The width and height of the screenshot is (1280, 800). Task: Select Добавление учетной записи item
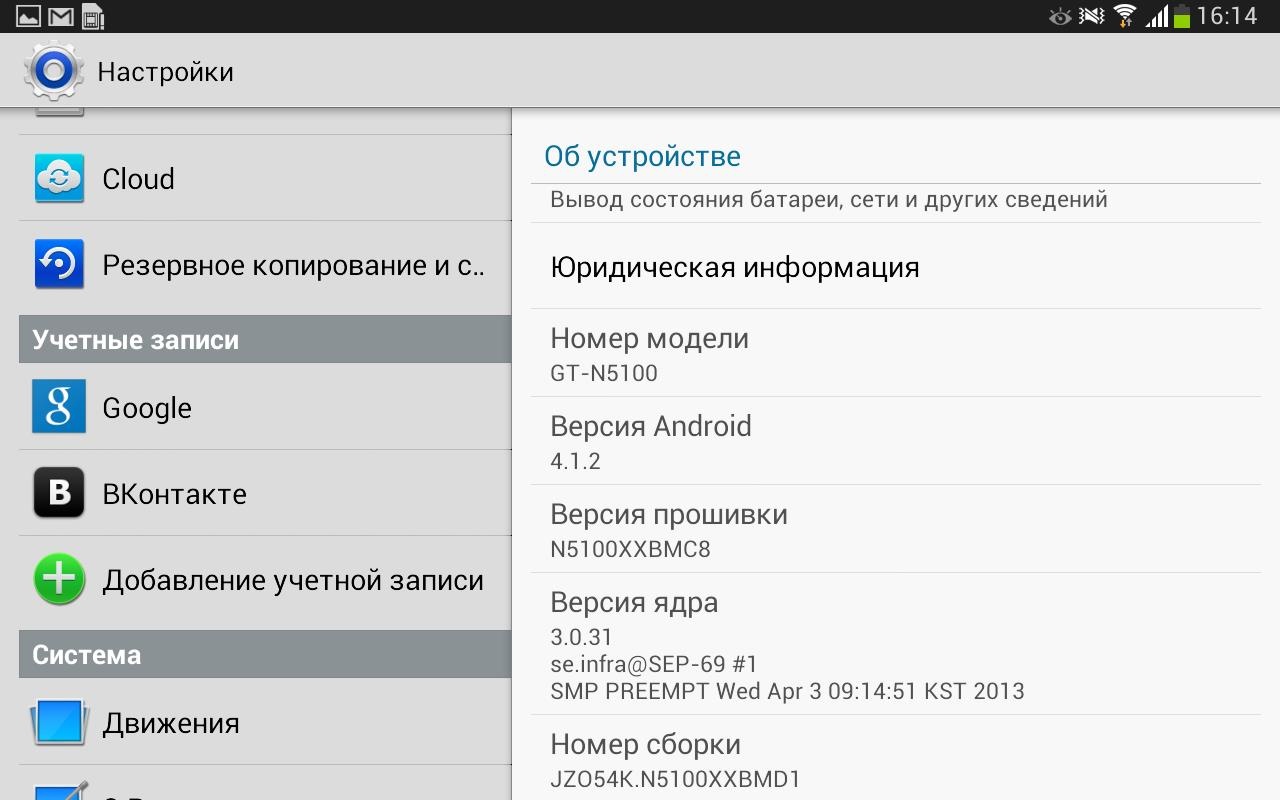[x=293, y=580]
